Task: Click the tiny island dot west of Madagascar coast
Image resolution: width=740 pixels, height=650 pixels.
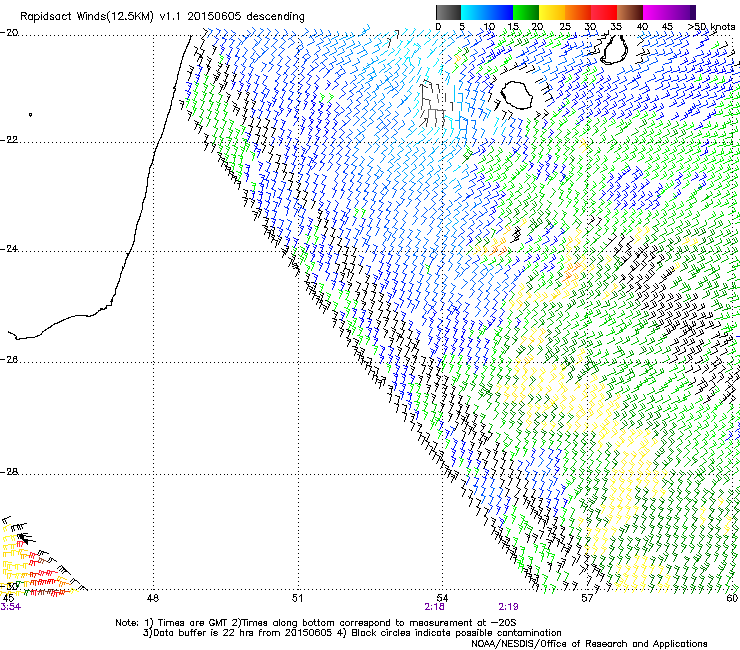Action: click(x=31, y=114)
